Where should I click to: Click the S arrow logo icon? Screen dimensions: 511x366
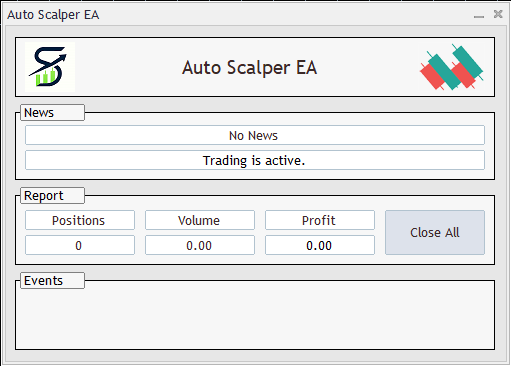coord(50,67)
